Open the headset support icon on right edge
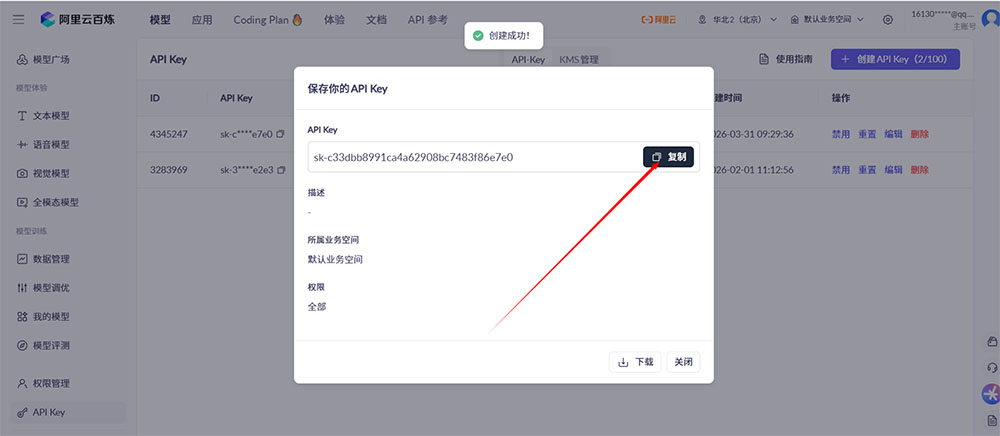The height and width of the screenshot is (436, 1000). 992,368
